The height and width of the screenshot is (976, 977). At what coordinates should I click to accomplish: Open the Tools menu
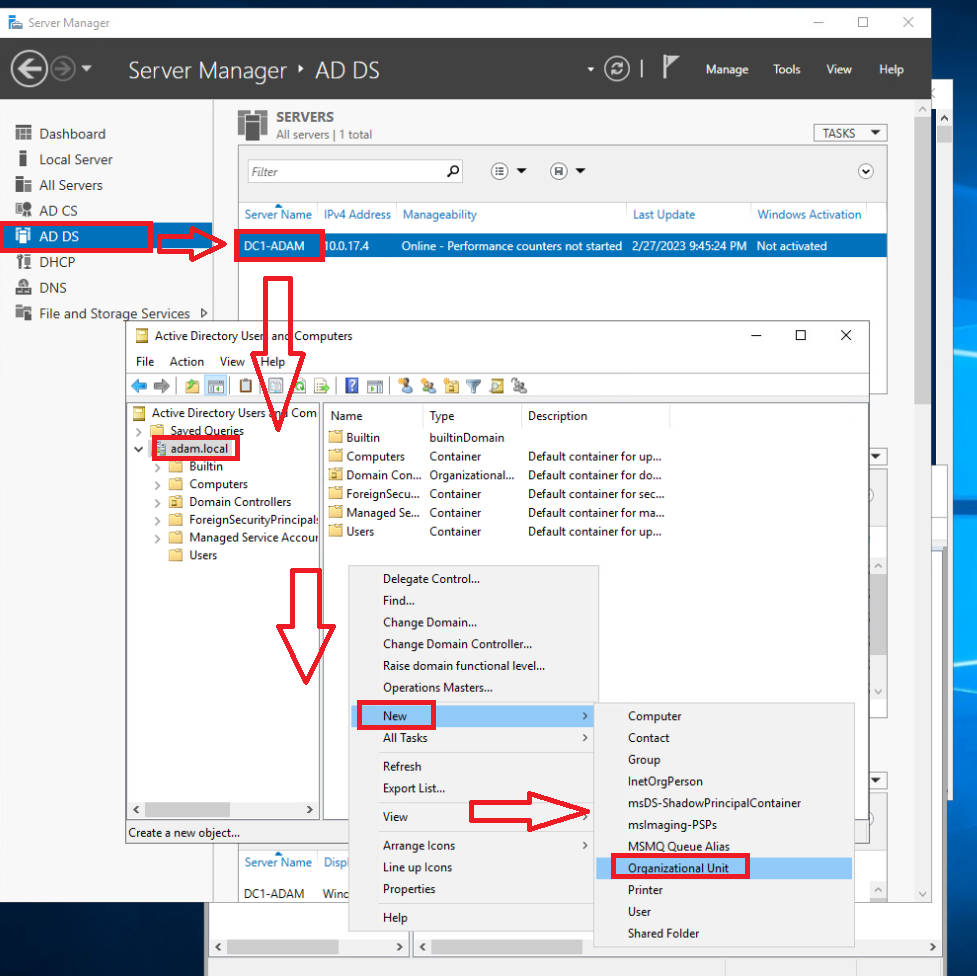coord(786,69)
